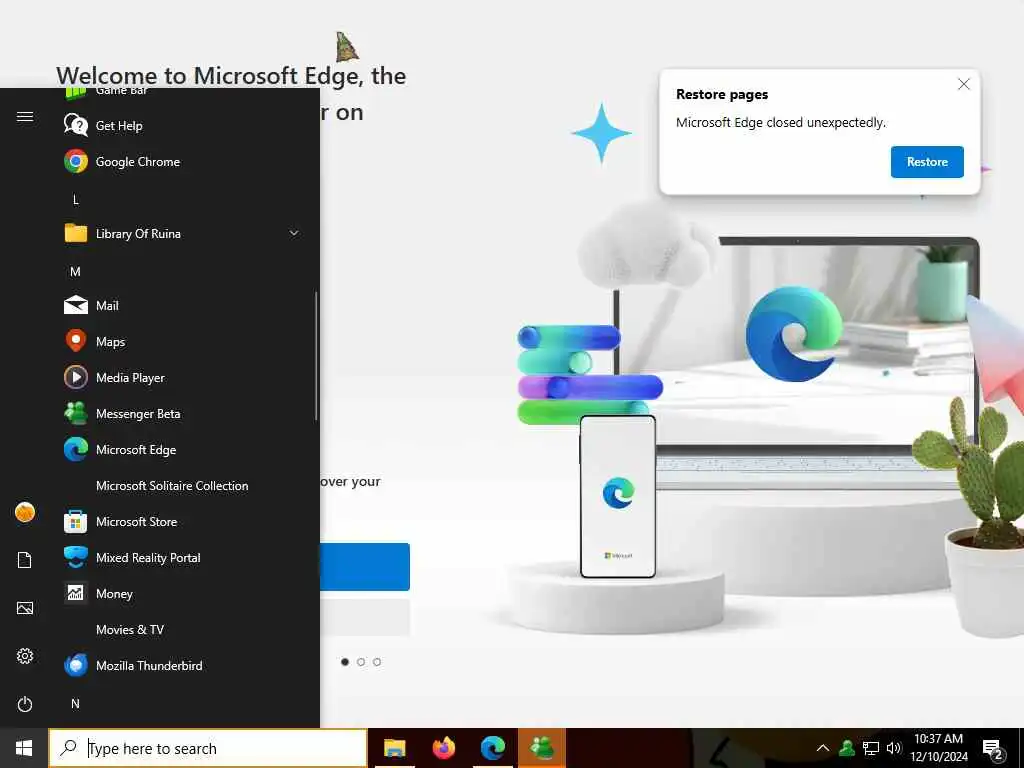Select the first carousel page dot
Screen dimensions: 1024x768
(x=345, y=662)
